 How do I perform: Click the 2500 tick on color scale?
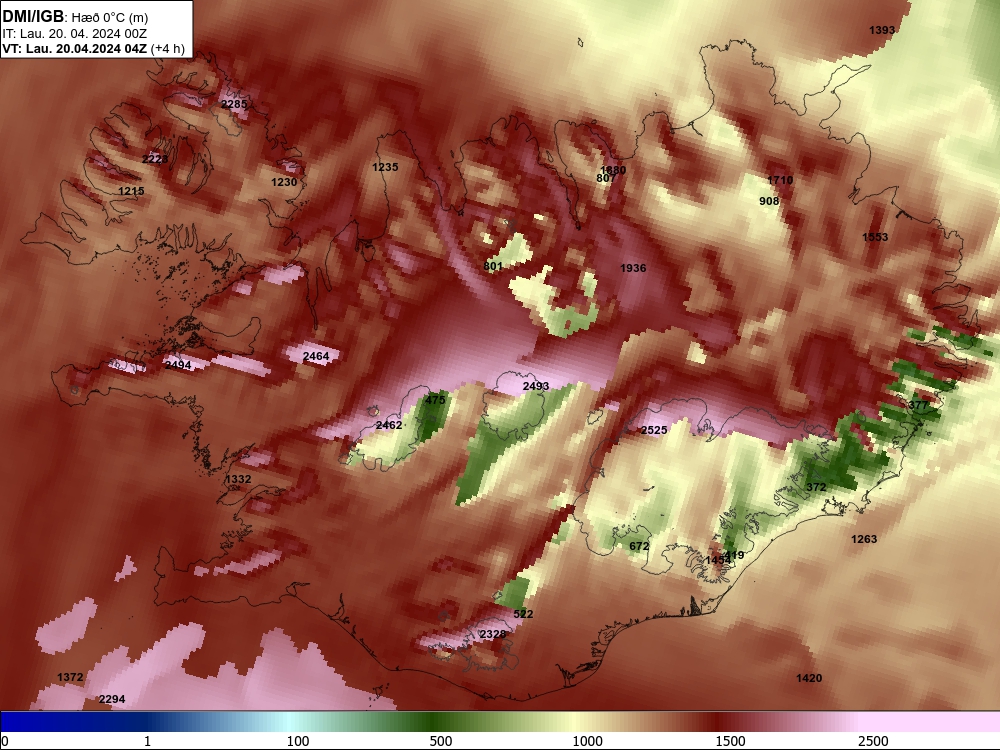click(x=873, y=740)
